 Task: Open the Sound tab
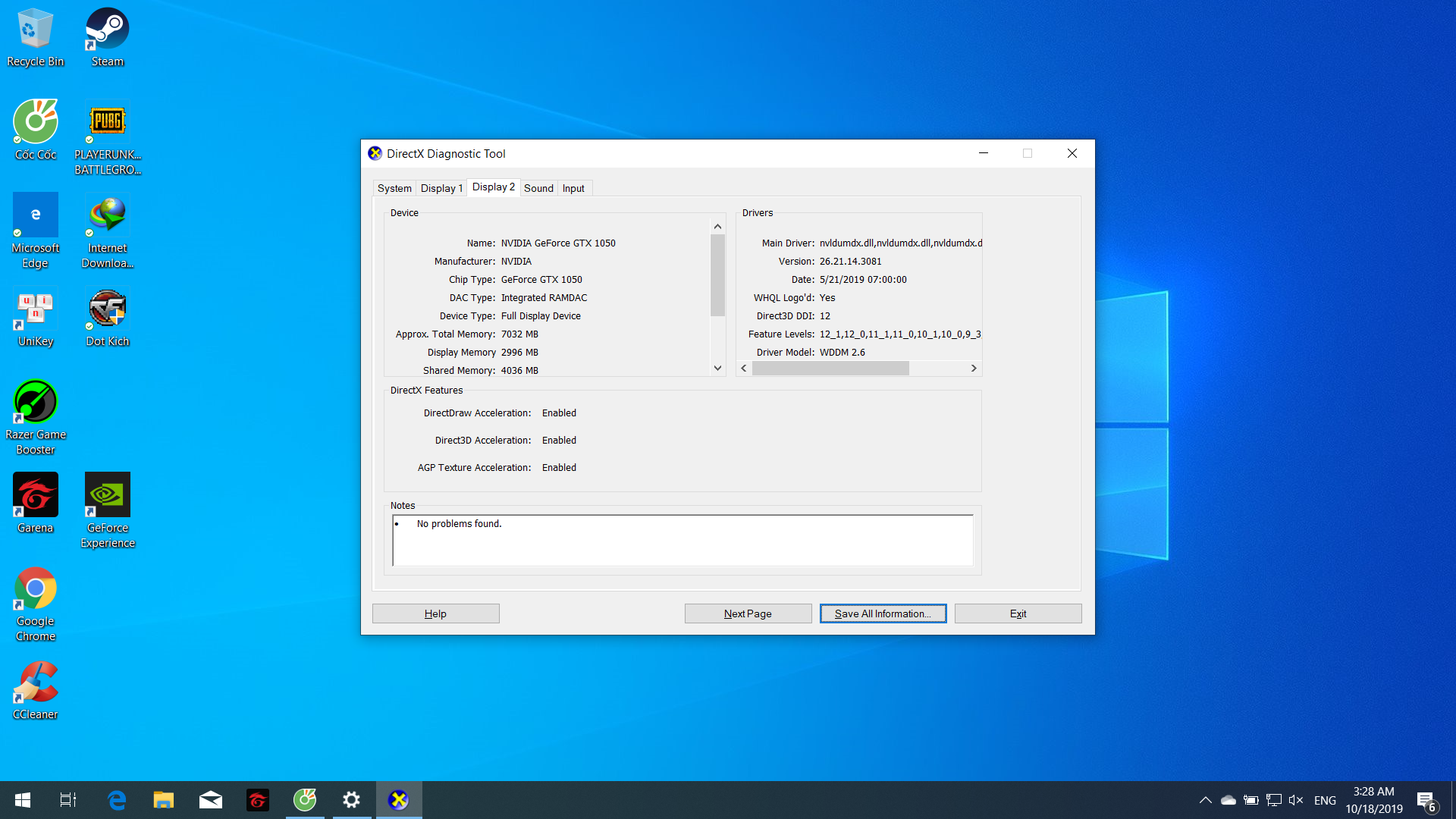538,188
